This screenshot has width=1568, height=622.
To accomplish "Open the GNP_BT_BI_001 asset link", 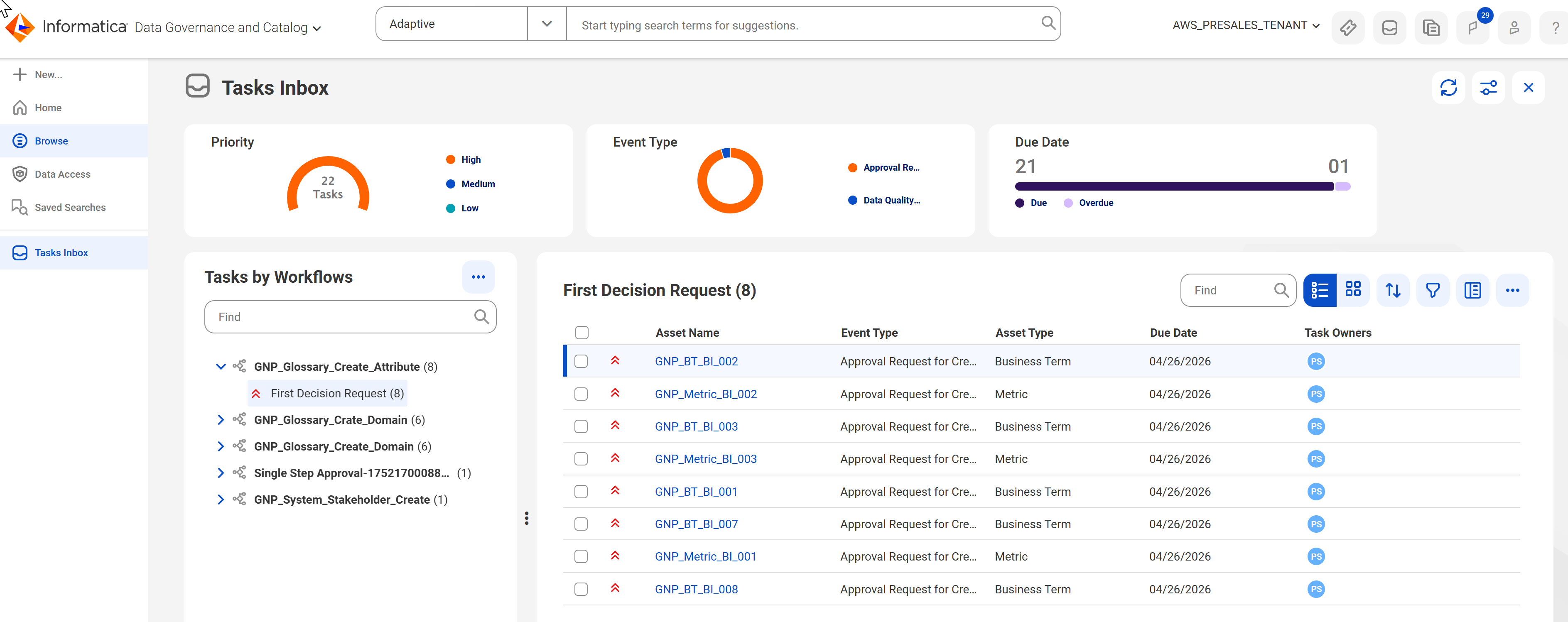I will coord(696,492).
